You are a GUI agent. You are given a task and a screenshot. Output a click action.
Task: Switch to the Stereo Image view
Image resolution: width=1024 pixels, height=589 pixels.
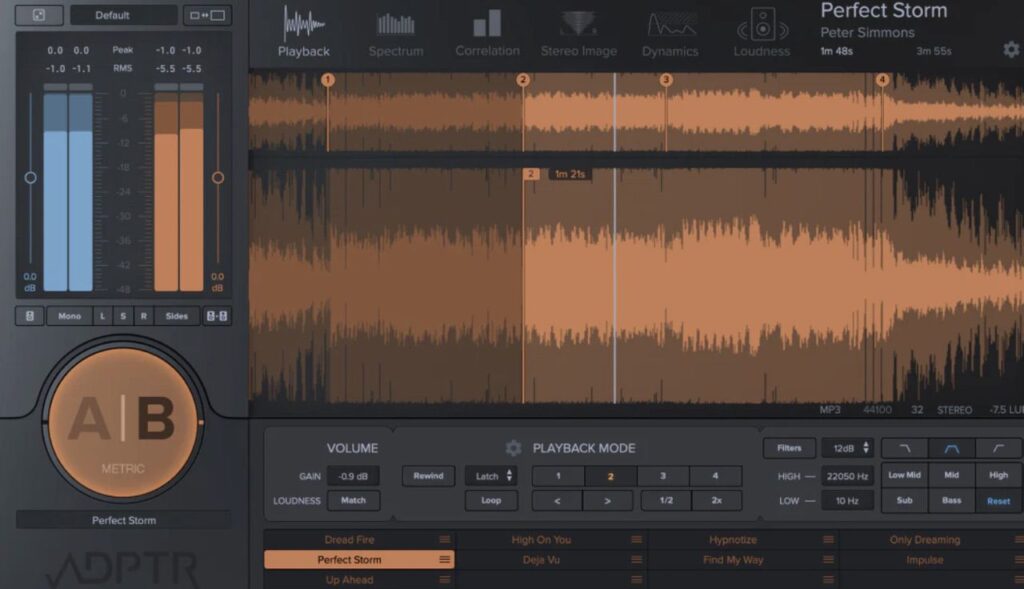coord(580,33)
